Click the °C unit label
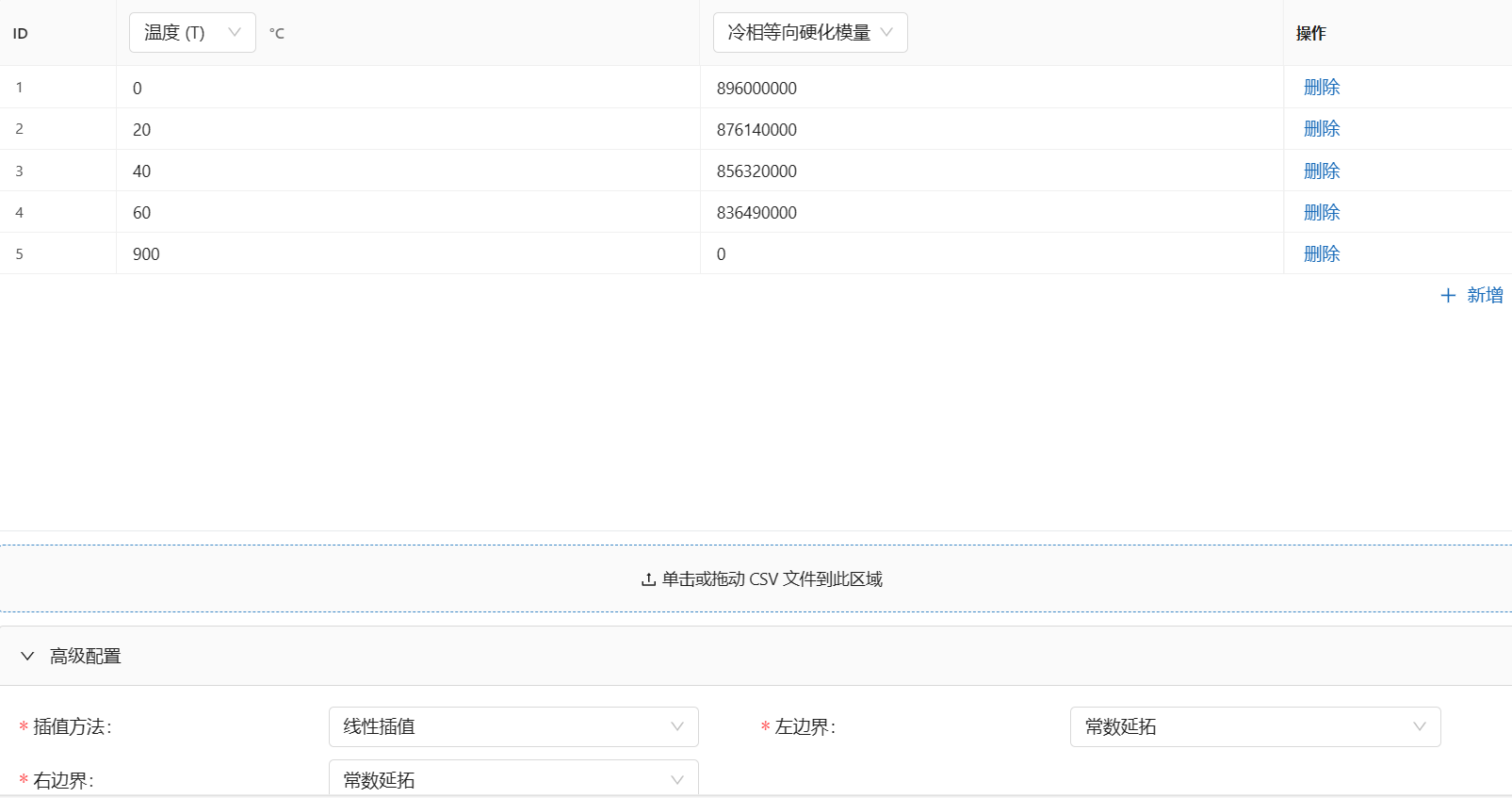Viewport: 1512px width, 798px height. click(x=277, y=34)
